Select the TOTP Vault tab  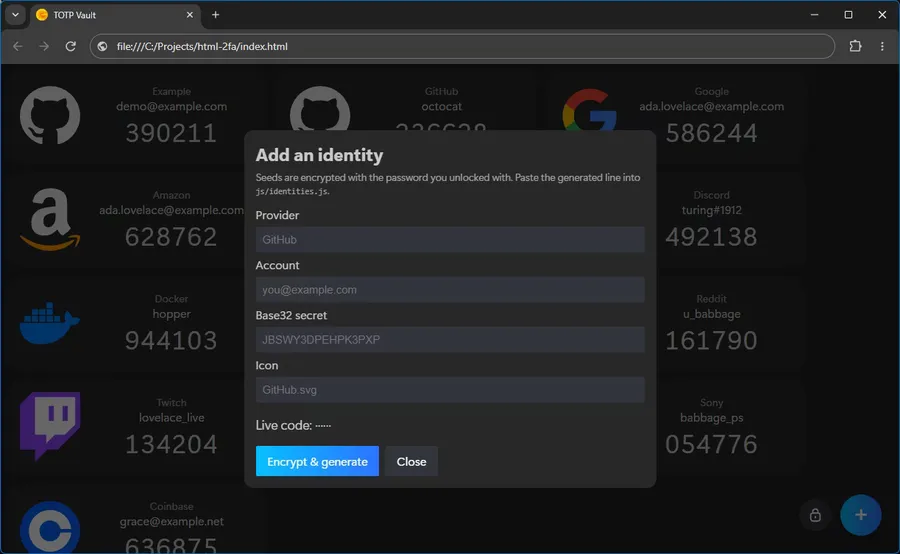pyautogui.click(x=114, y=16)
